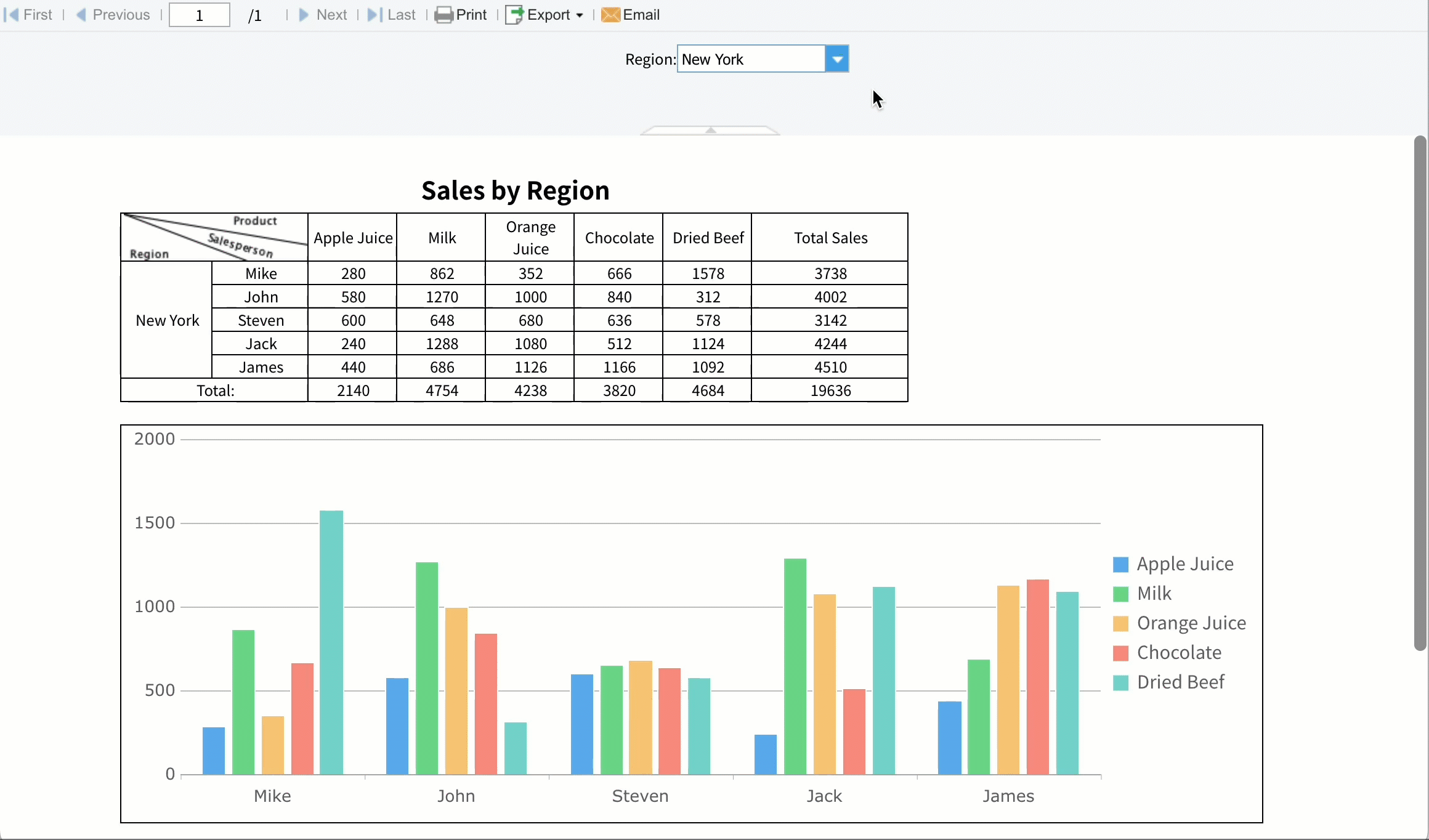The image size is (1429, 840).
Task: Click the page number input field
Action: click(200, 15)
